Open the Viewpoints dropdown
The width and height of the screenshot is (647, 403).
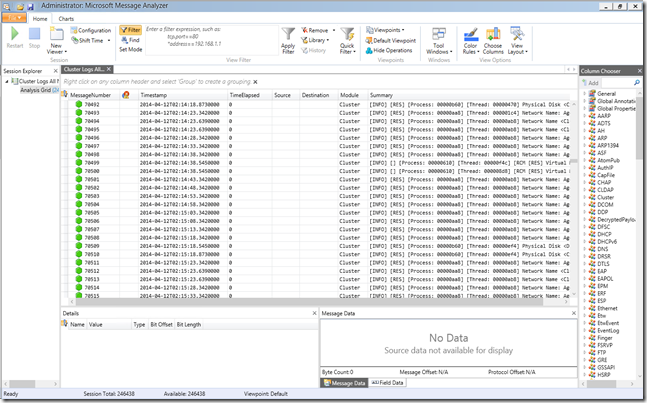click(384, 30)
